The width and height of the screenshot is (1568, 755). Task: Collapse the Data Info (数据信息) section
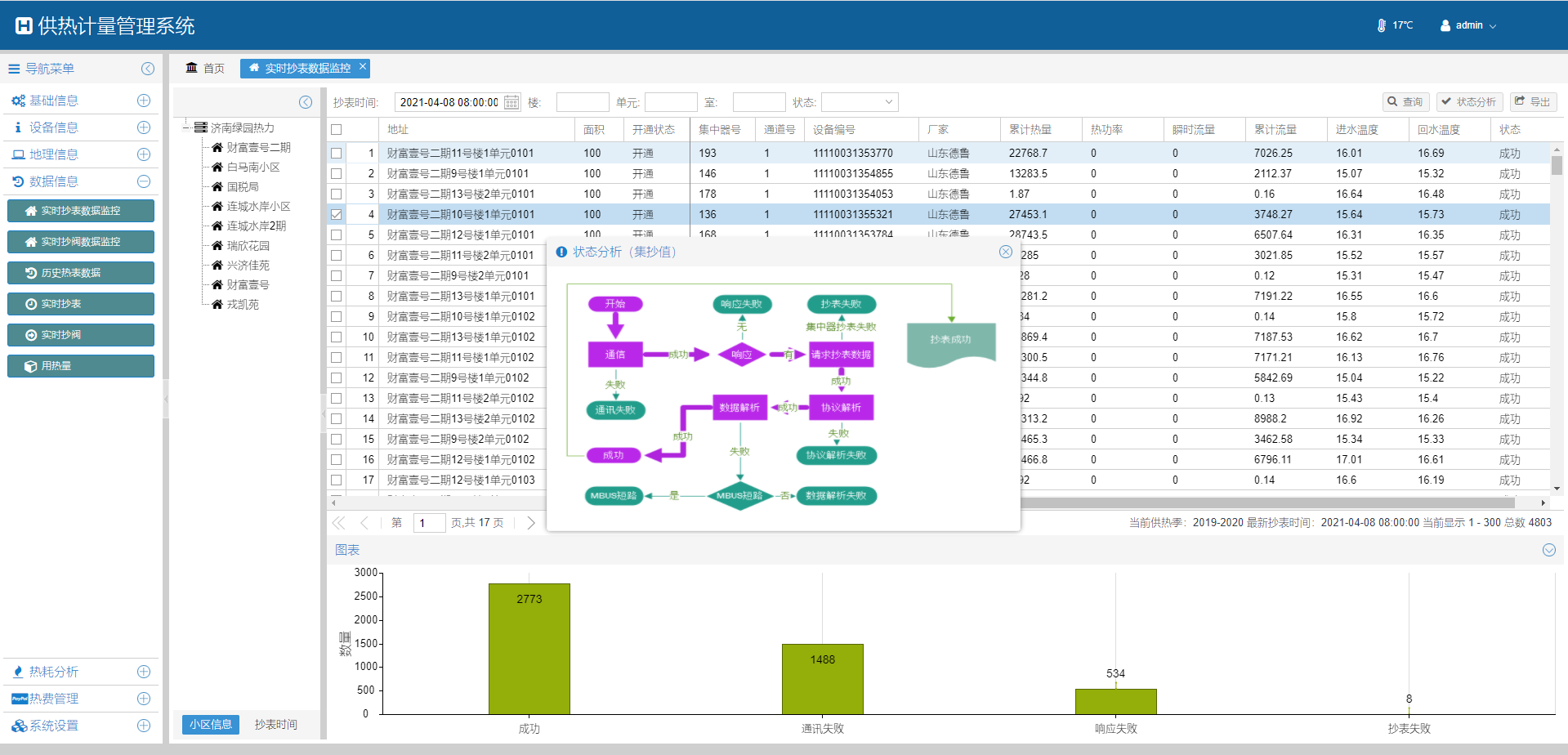[x=144, y=181]
